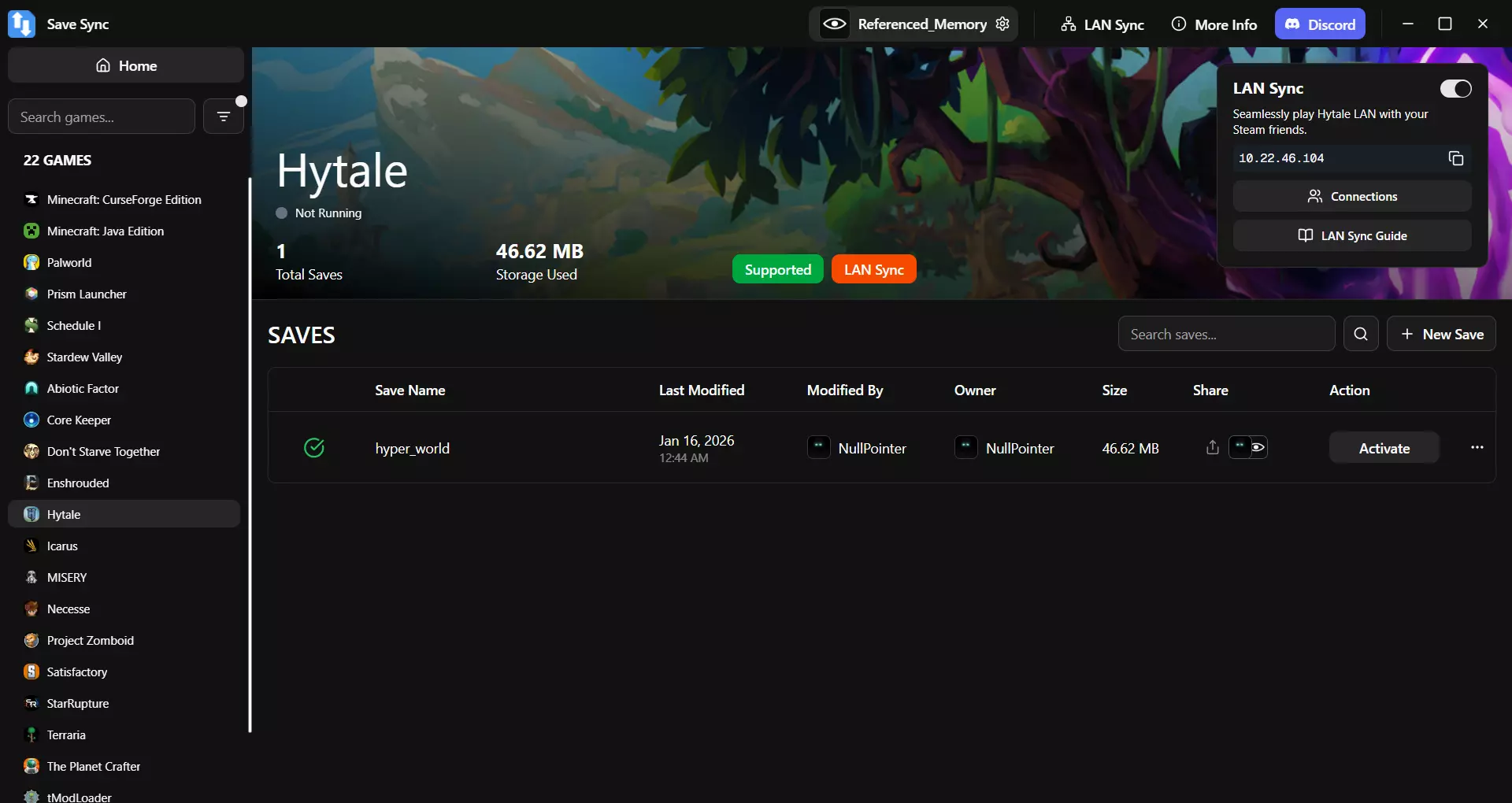Click the Abiotic Factor game icon
1512x803 pixels.
coord(31,388)
